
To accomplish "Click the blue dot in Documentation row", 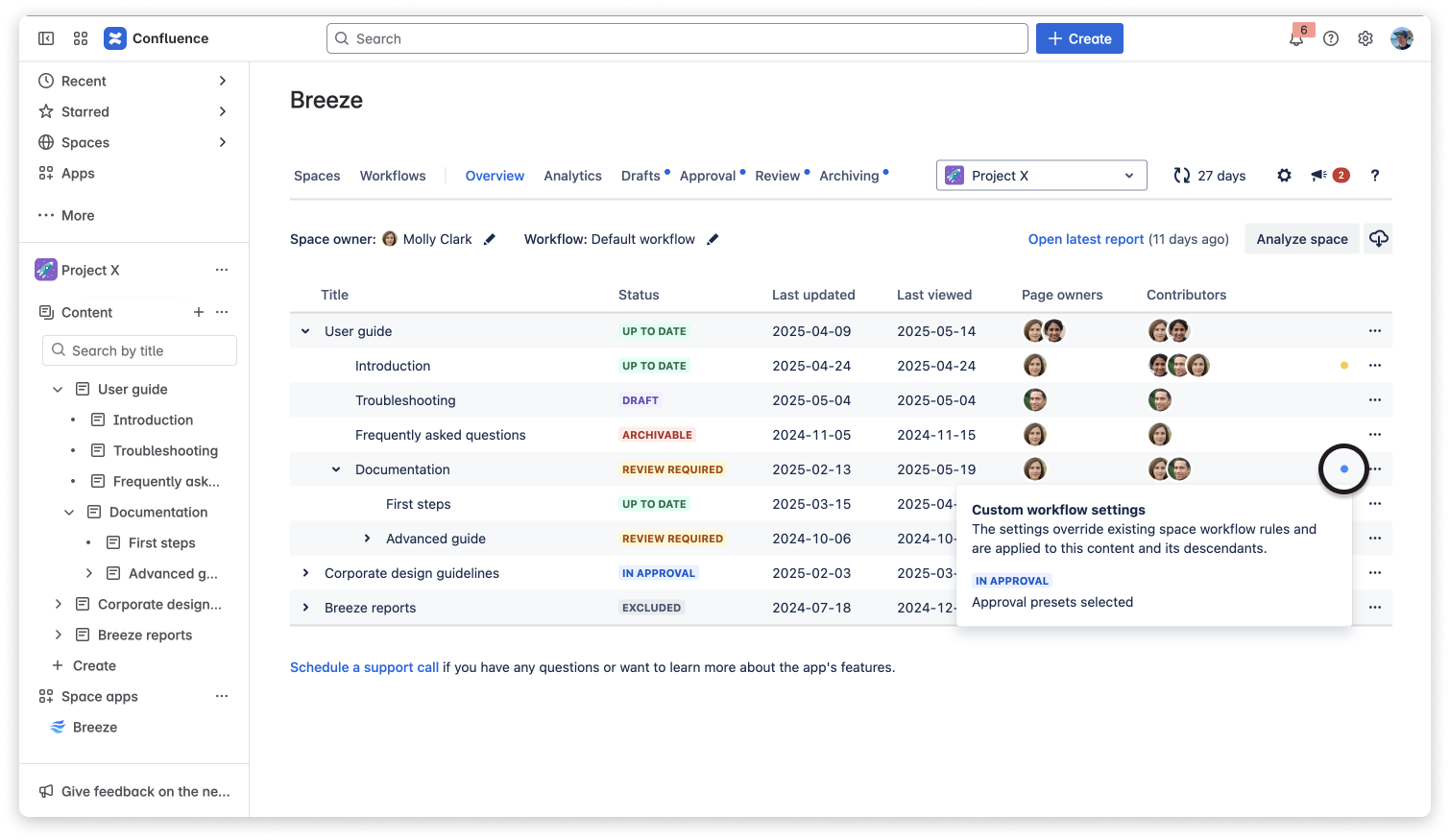I will point(1344,469).
